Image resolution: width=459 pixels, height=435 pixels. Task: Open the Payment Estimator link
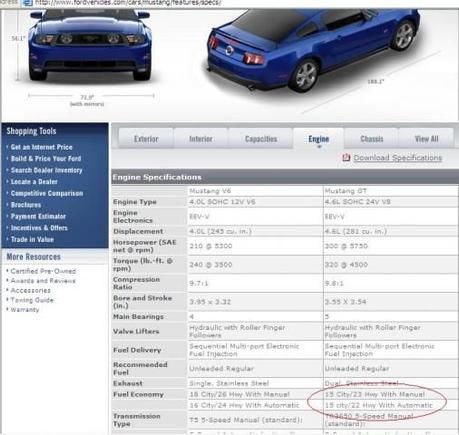pos(38,216)
